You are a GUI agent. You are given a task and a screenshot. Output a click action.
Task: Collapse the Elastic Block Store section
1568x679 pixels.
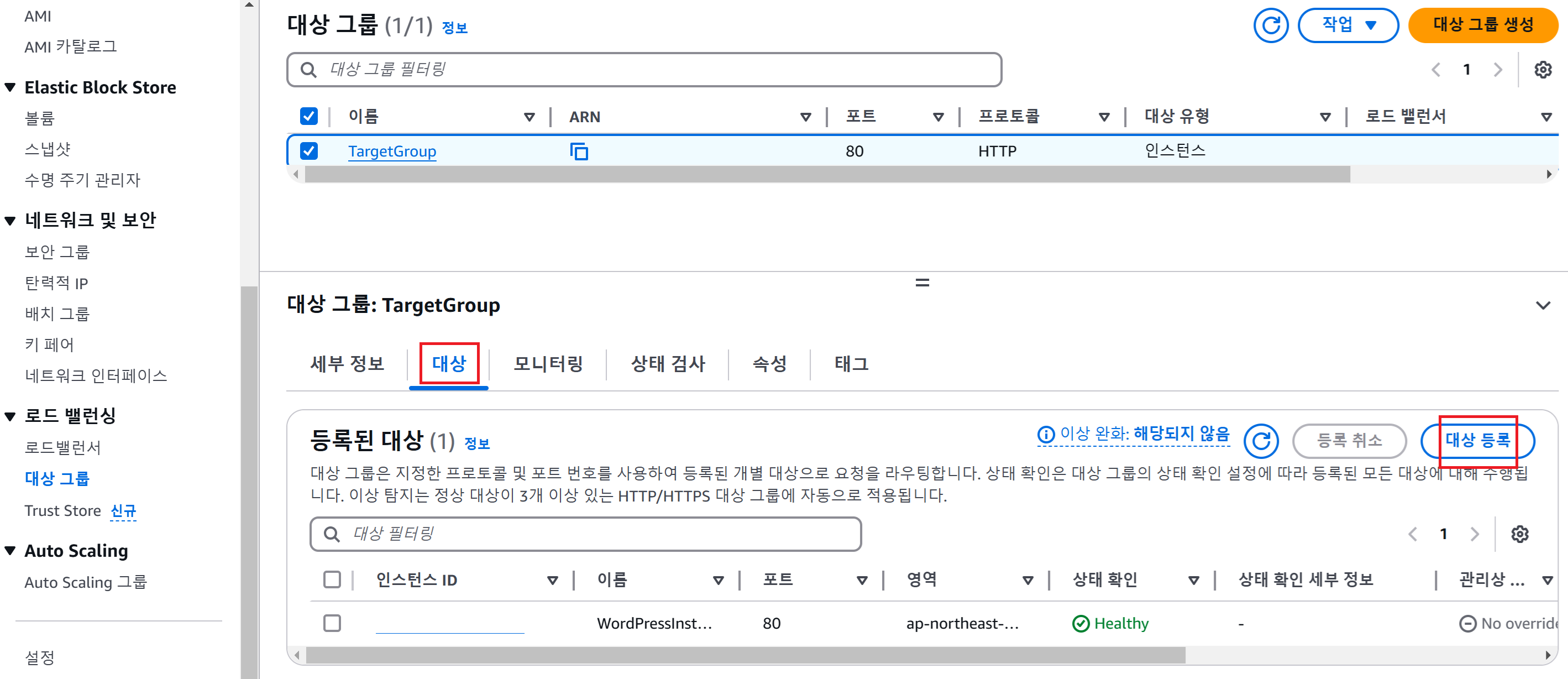click(11, 88)
